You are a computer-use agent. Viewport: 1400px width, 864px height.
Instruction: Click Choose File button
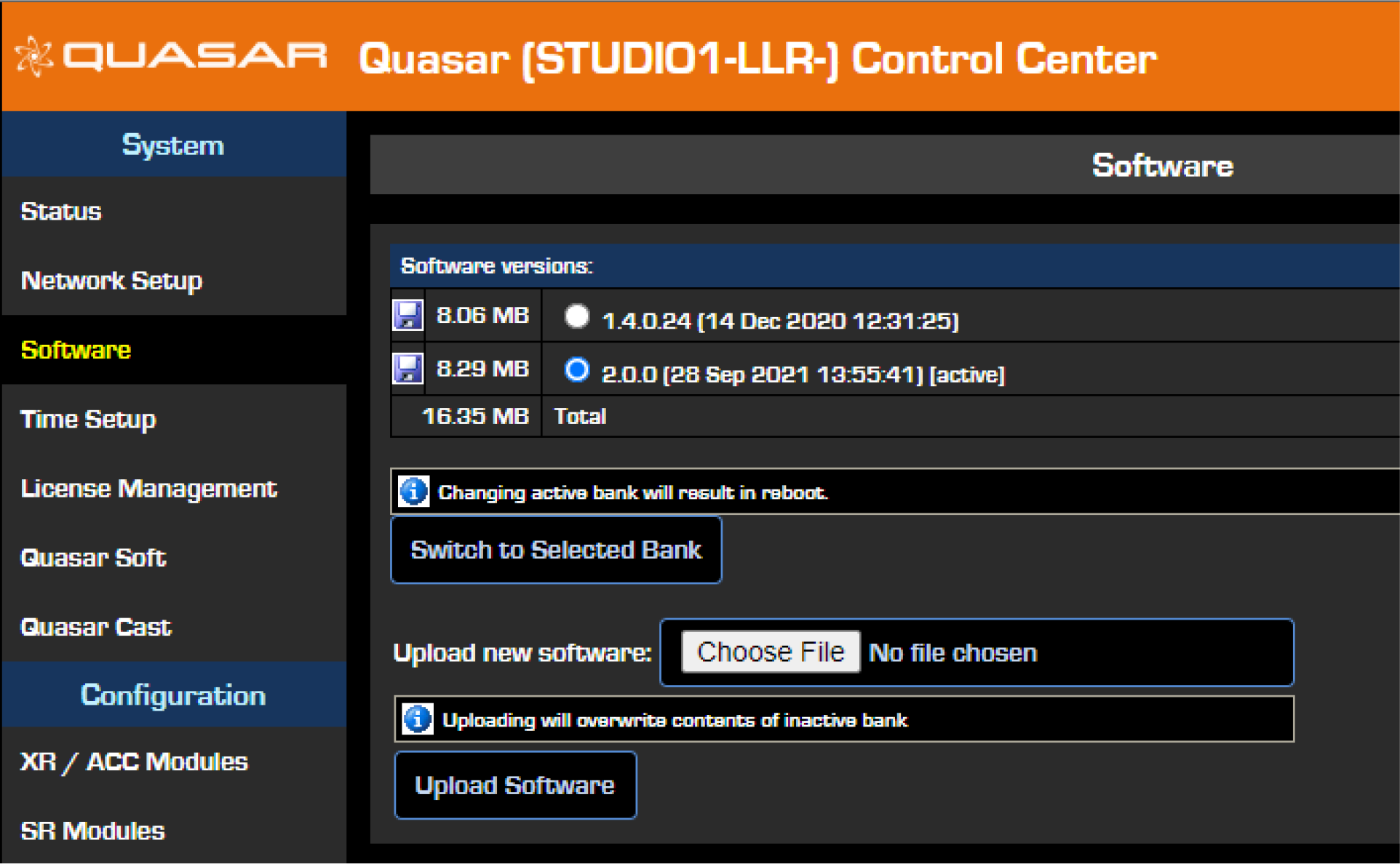771,652
